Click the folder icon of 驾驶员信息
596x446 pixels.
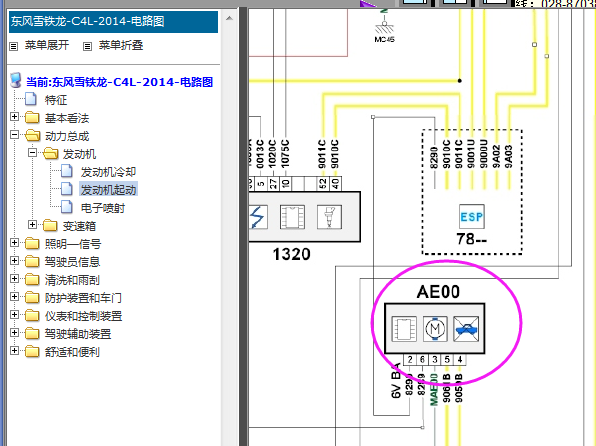pos(32,261)
